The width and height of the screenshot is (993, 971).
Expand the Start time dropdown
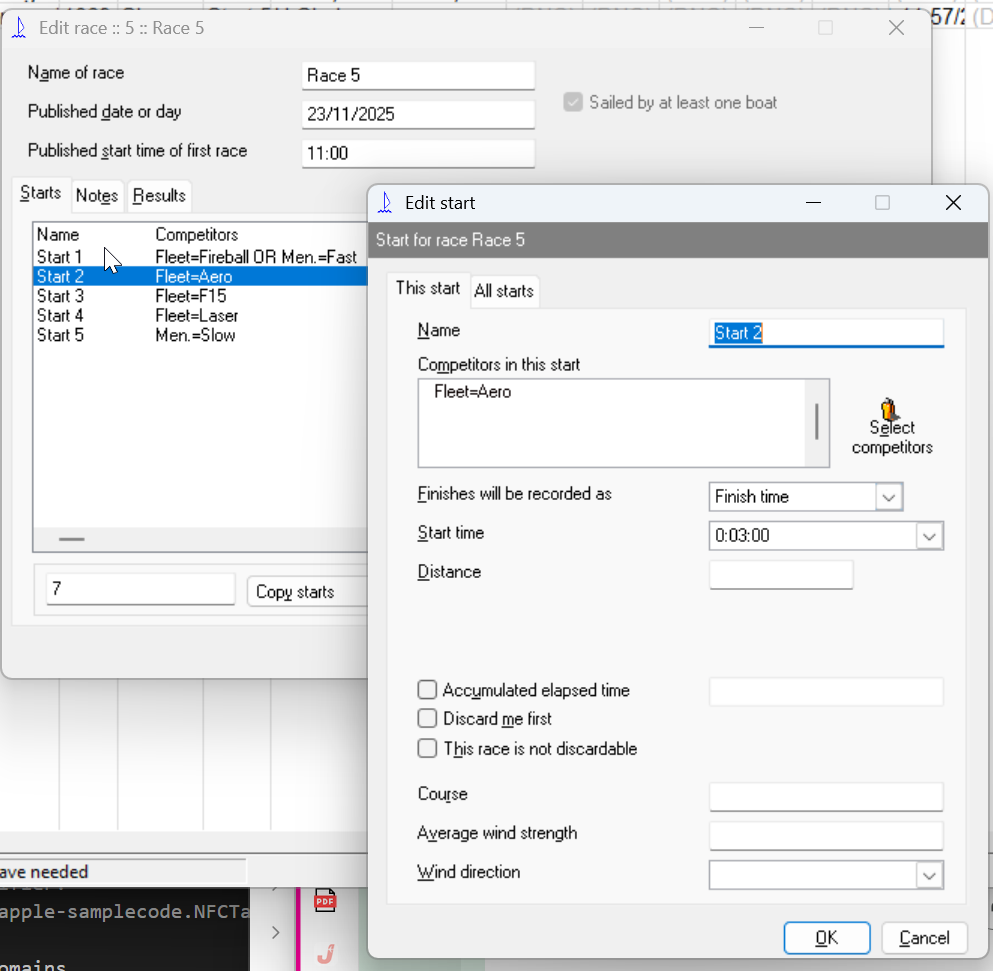[x=929, y=536]
